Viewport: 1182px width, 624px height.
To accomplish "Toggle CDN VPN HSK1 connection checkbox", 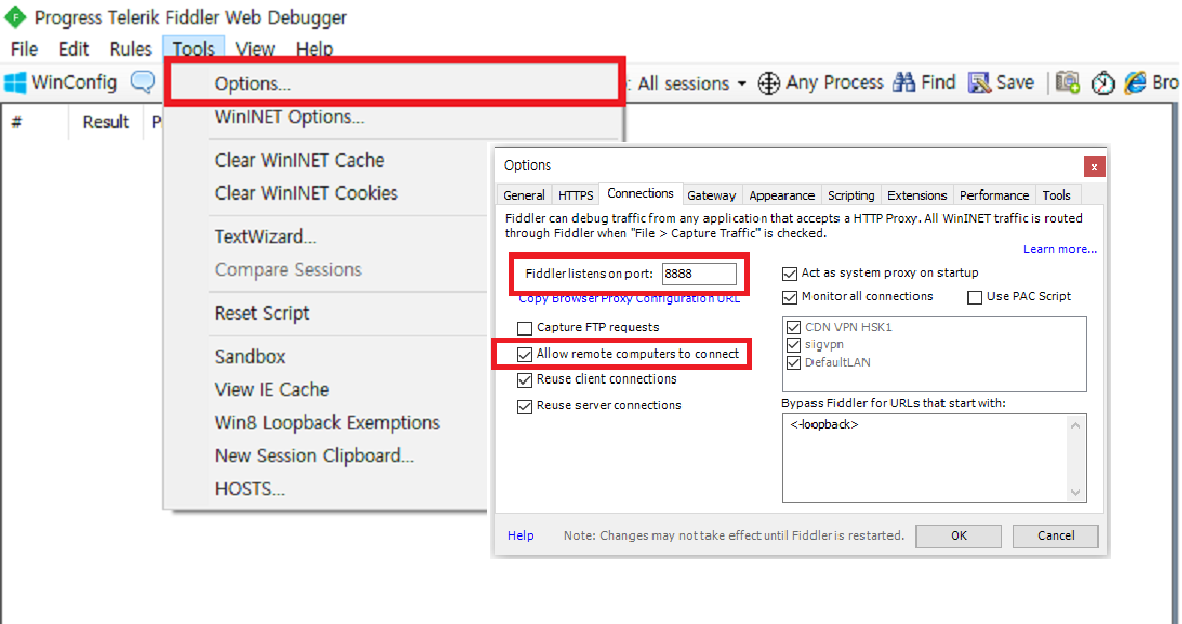I will point(793,327).
